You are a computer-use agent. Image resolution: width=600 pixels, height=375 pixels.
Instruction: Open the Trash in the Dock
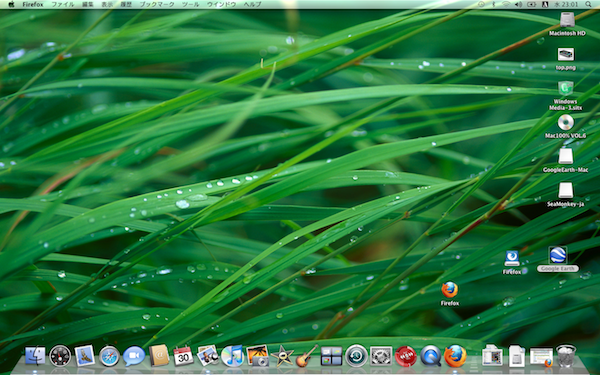click(x=566, y=355)
